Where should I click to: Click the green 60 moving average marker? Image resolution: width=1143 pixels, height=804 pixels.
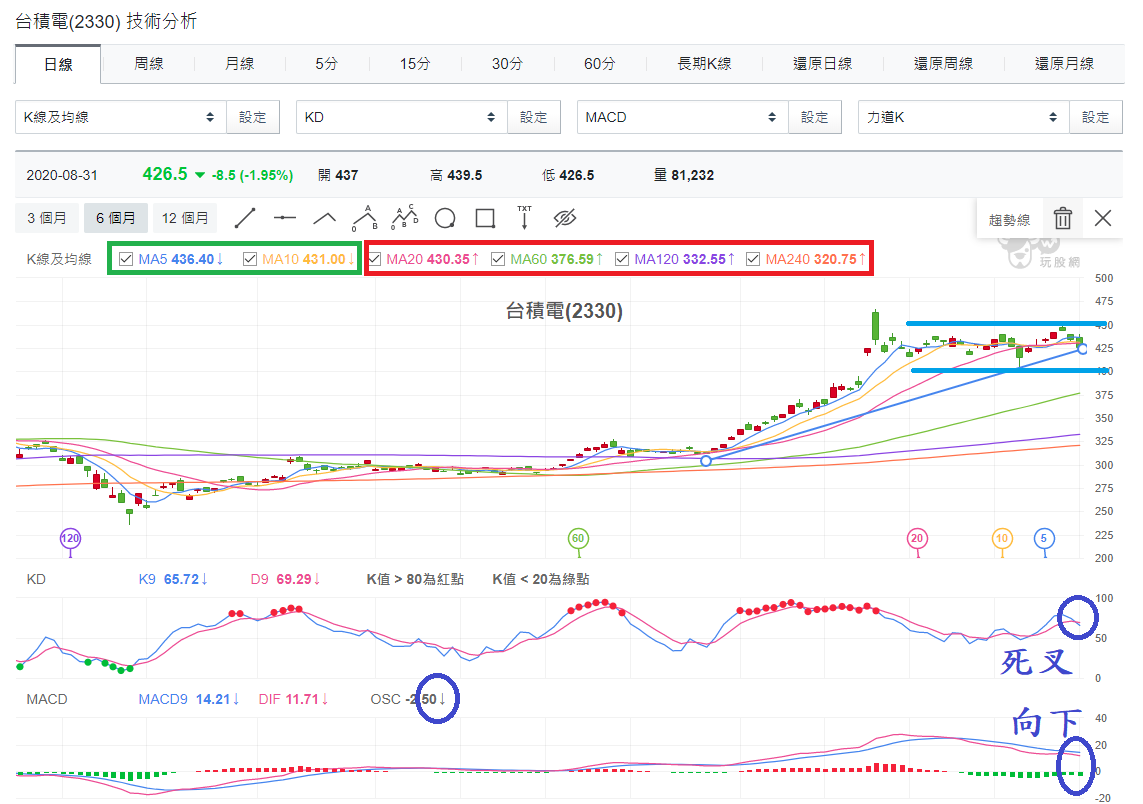[x=578, y=539]
